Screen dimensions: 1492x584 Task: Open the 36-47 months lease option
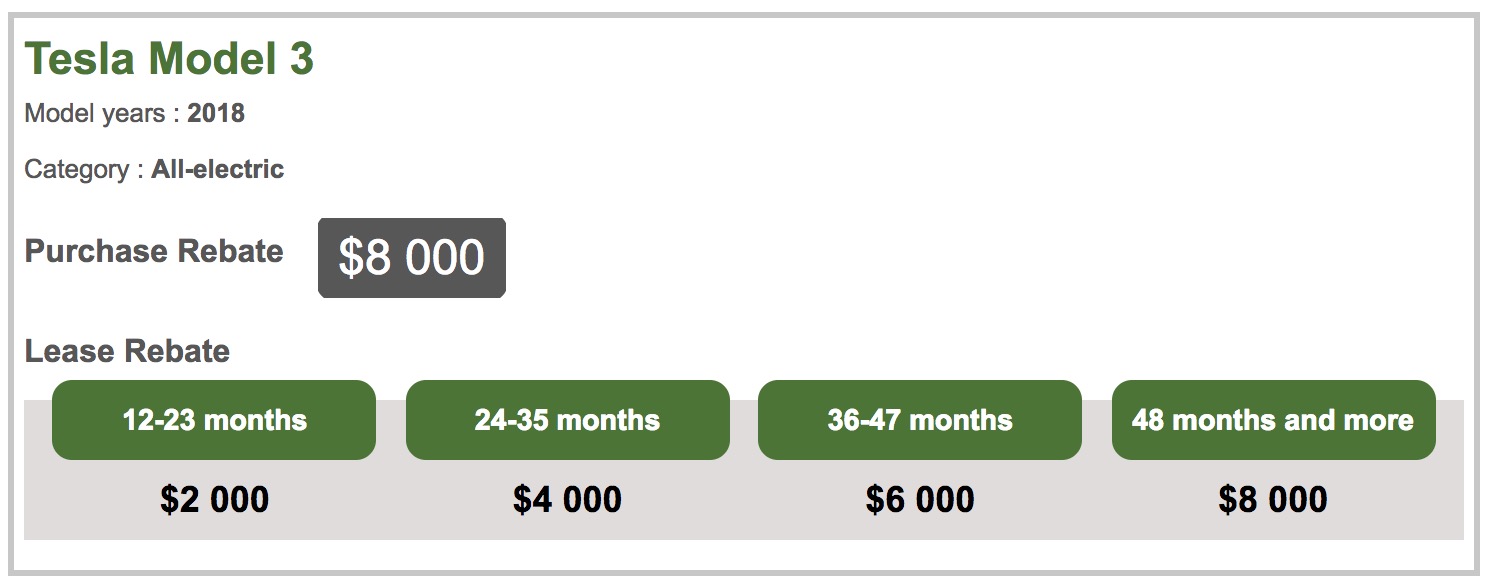(920, 420)
